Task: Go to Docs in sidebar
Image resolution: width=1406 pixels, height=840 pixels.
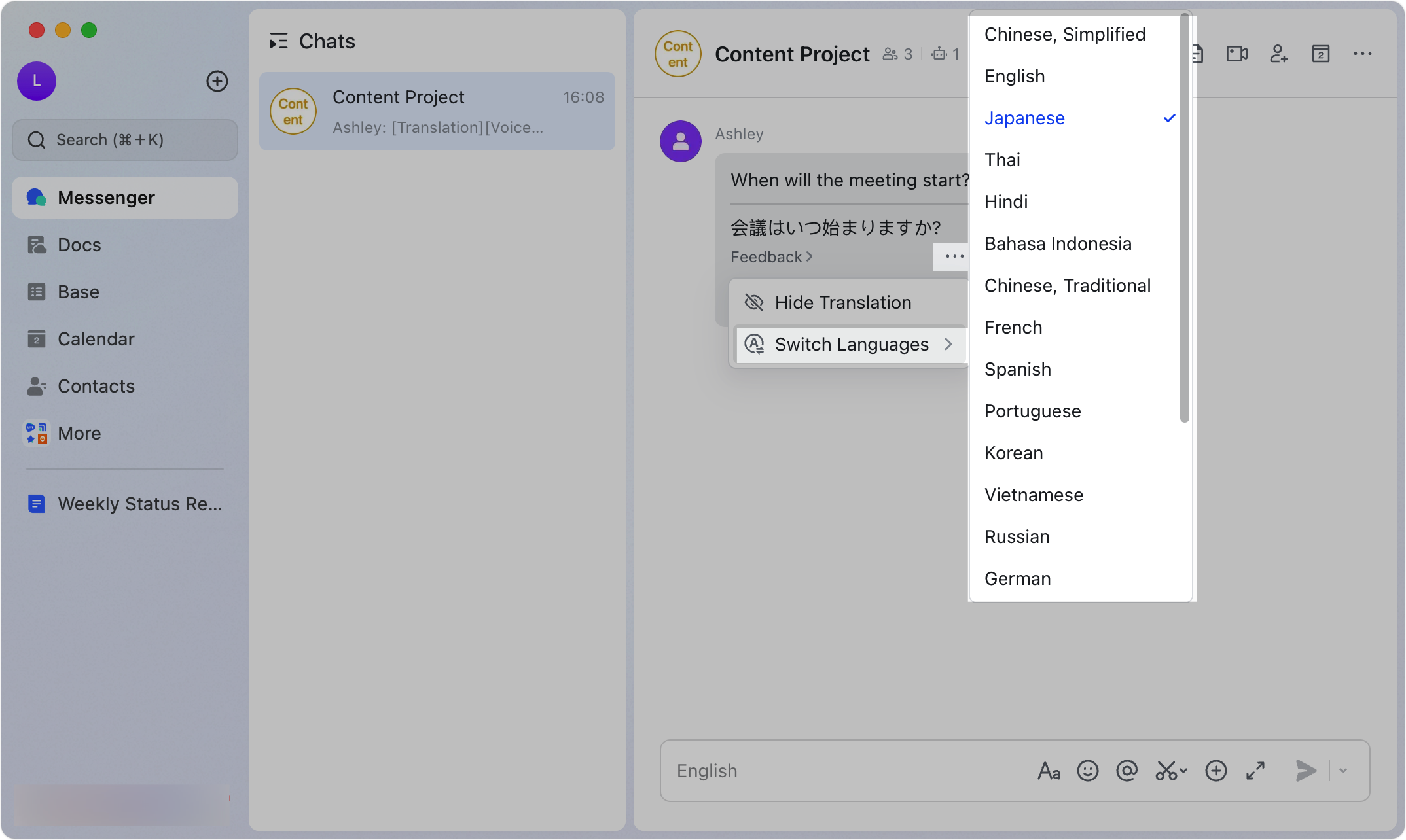Action: [125, 245]
